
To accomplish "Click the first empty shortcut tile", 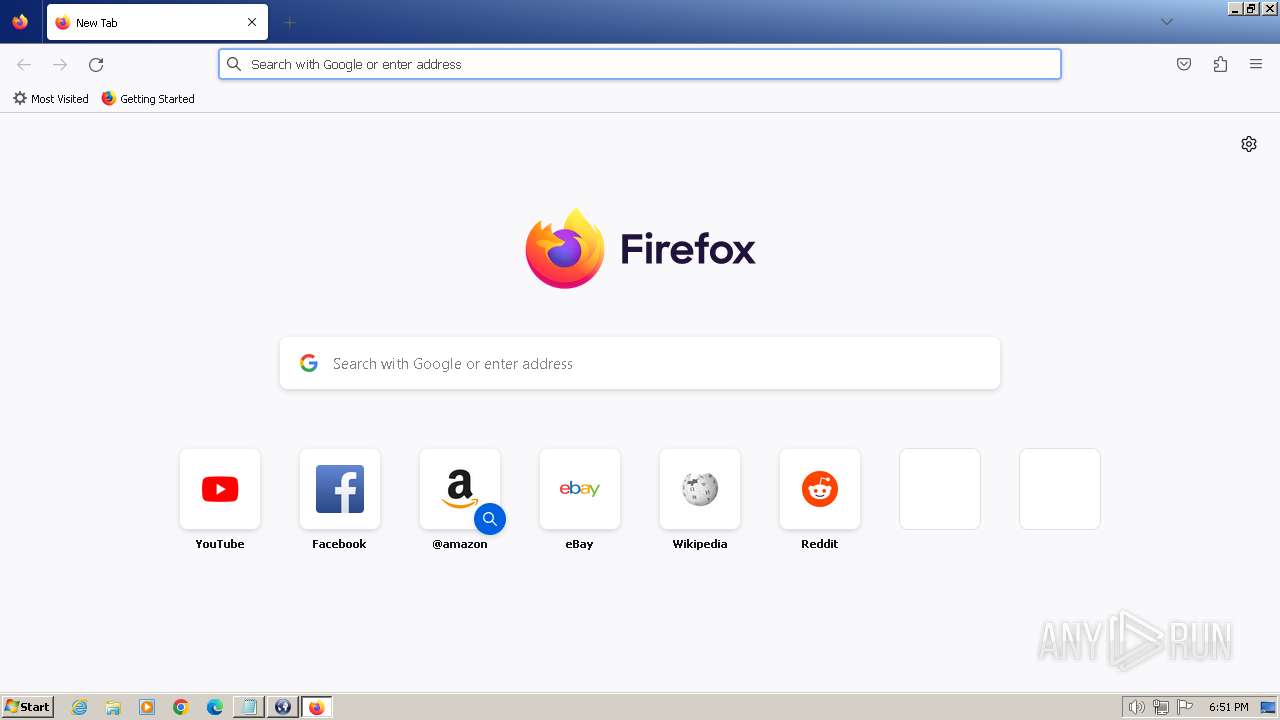I will [x=940, y=489].
